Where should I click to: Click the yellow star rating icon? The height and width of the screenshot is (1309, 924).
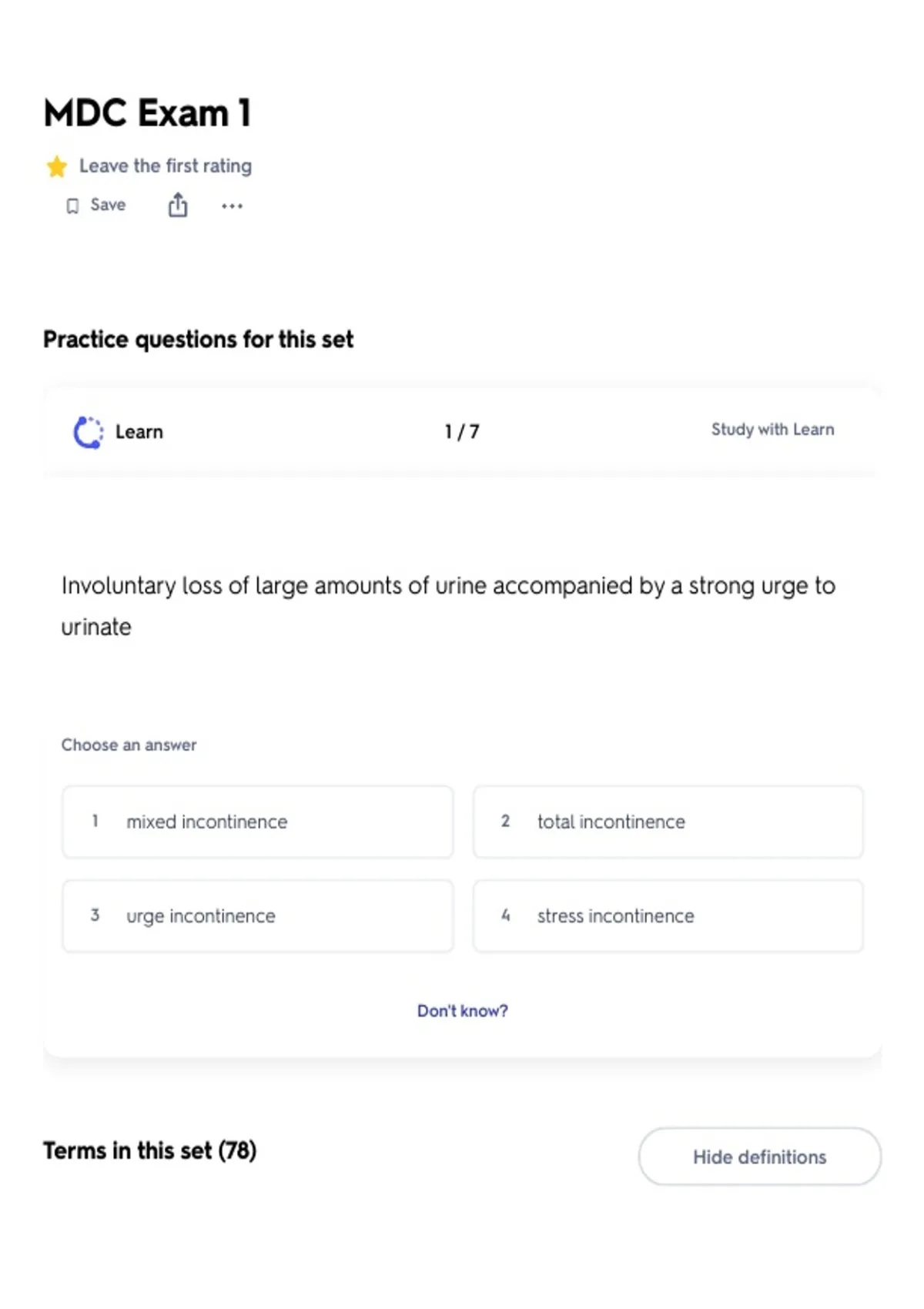point(56,166)
